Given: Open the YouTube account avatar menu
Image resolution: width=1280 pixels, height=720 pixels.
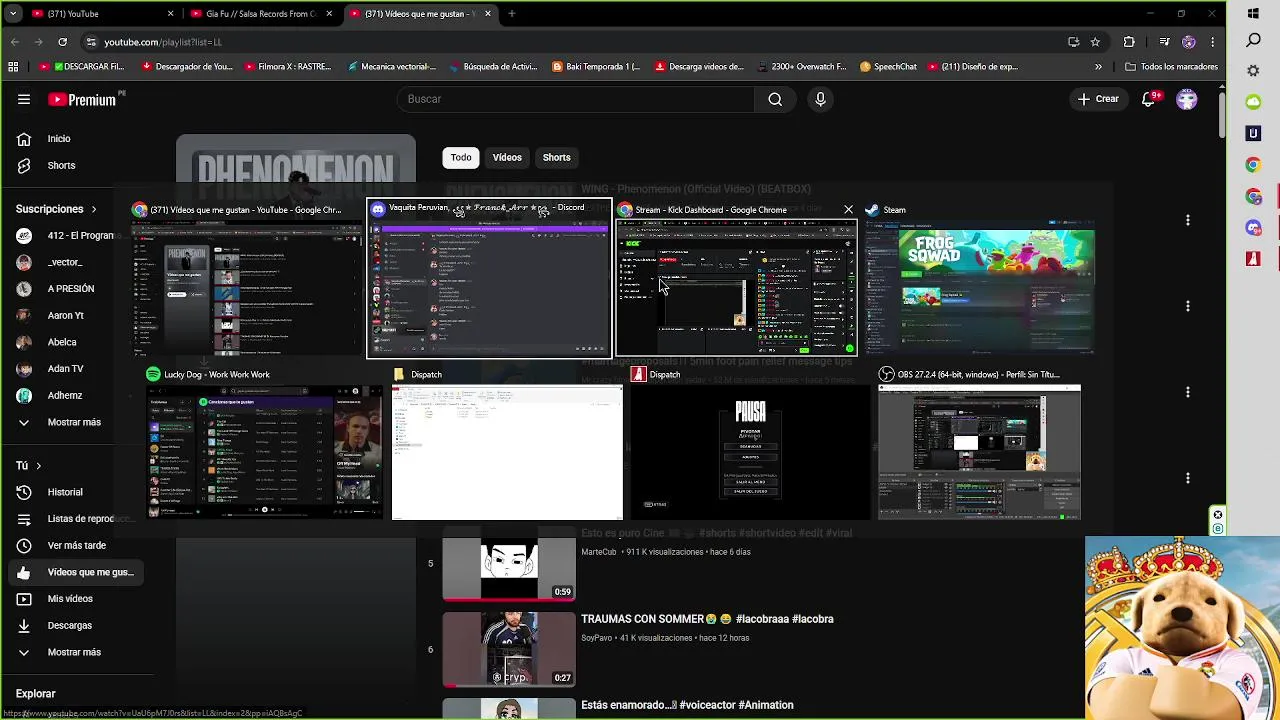Looking at the screenshot, I should (x=1187, y=99).
